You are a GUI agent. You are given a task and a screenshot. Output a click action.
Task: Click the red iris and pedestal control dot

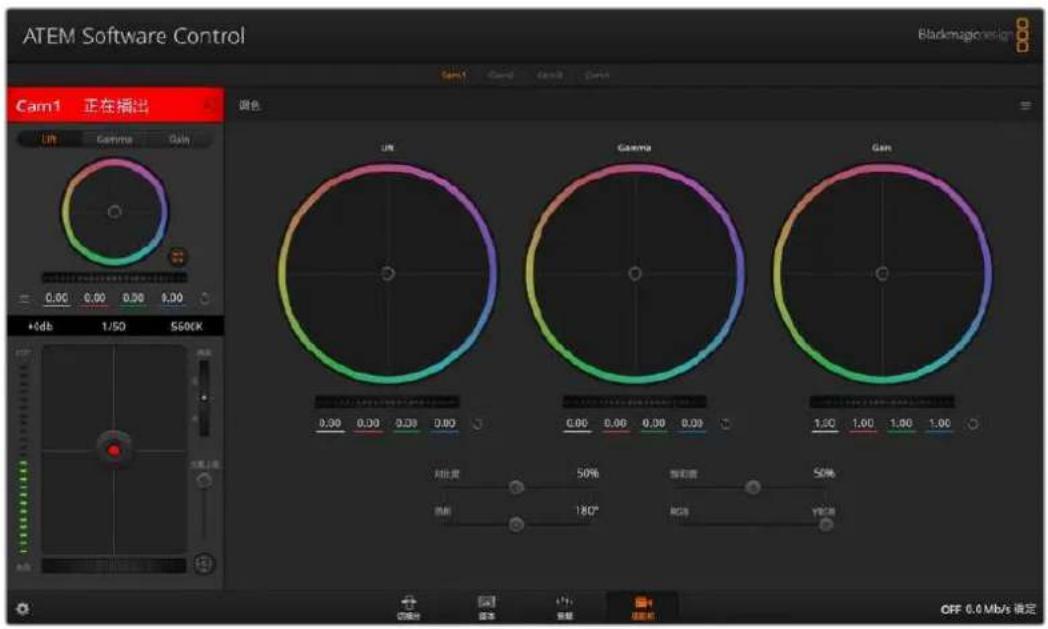(x=114, y=450)
